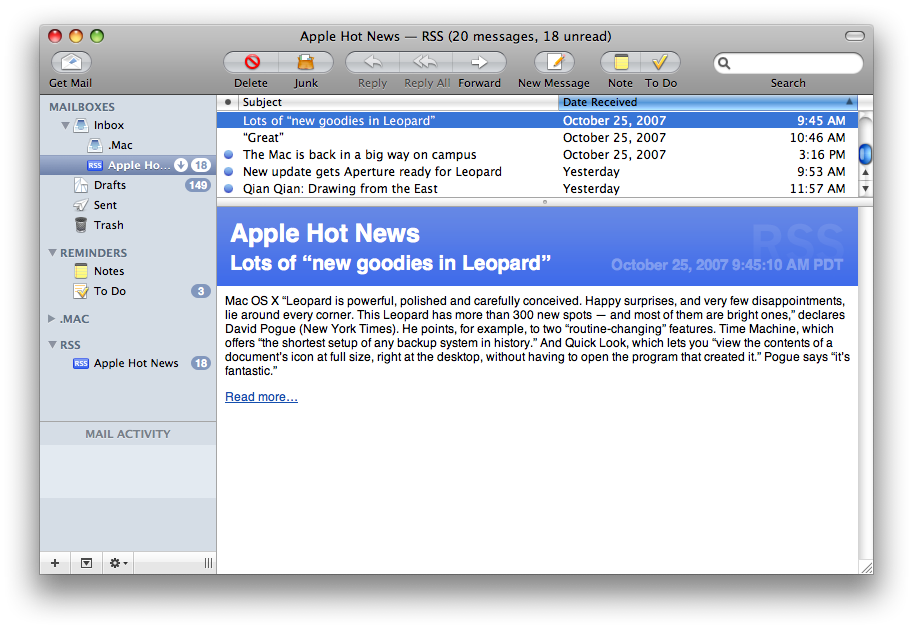Click the Read more… link
913x629 pixels.
(x=261, y=397)
